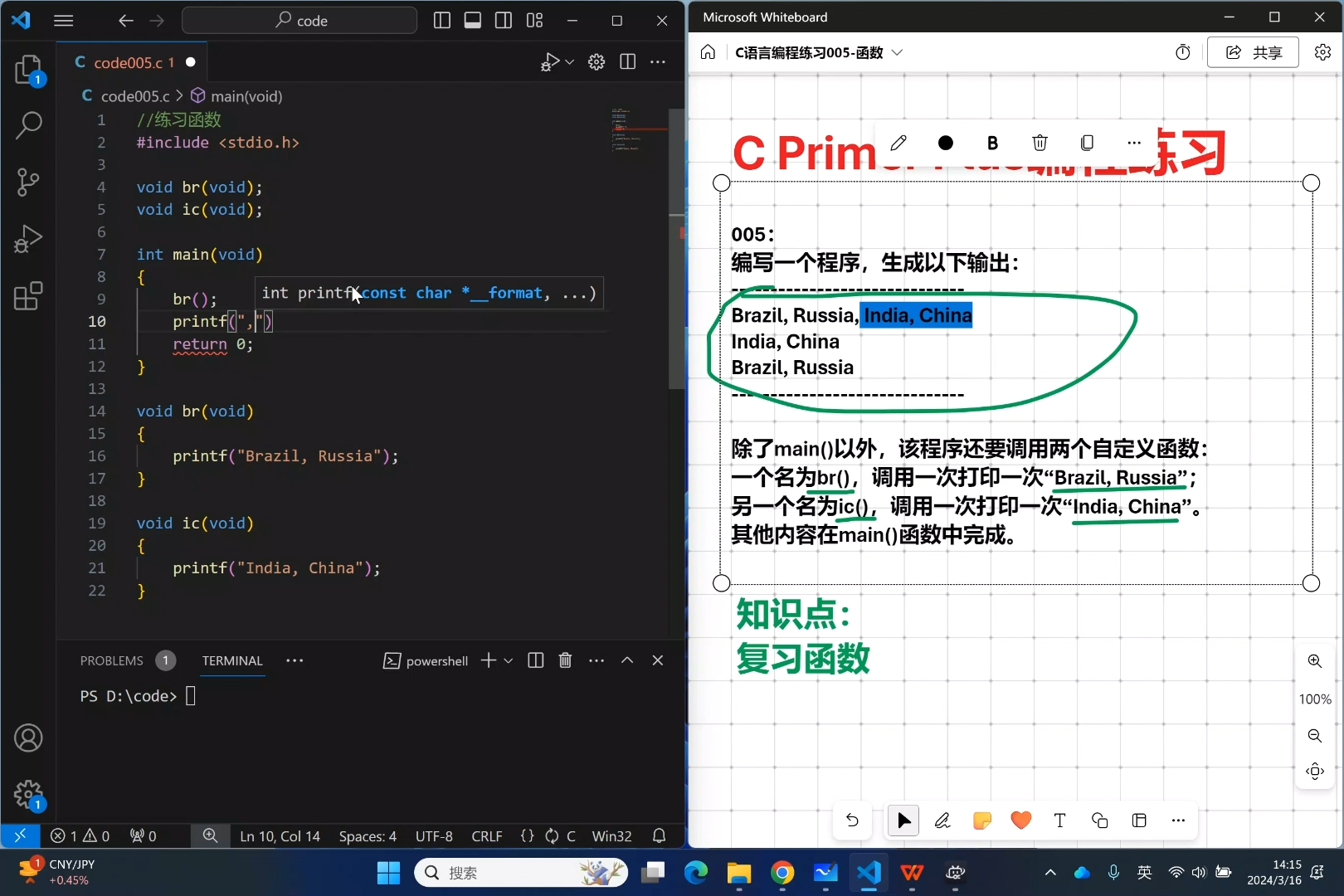Toggle the primary side bar layout
The width and height of the screenshot is (1344, 896).
442,21
